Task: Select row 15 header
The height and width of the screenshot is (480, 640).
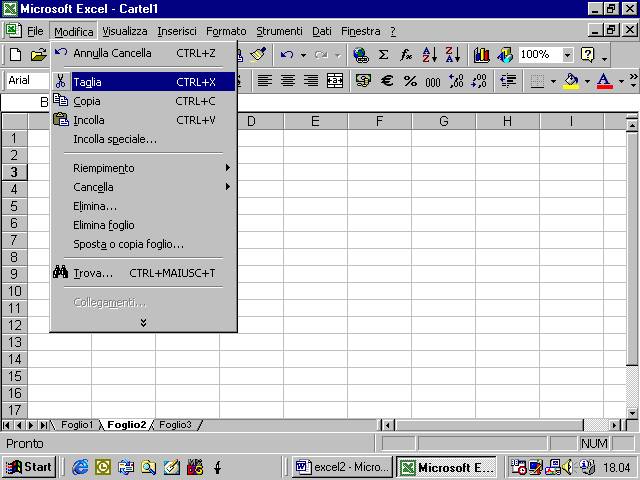Action: pyautogui.click(x=14, y=376)
